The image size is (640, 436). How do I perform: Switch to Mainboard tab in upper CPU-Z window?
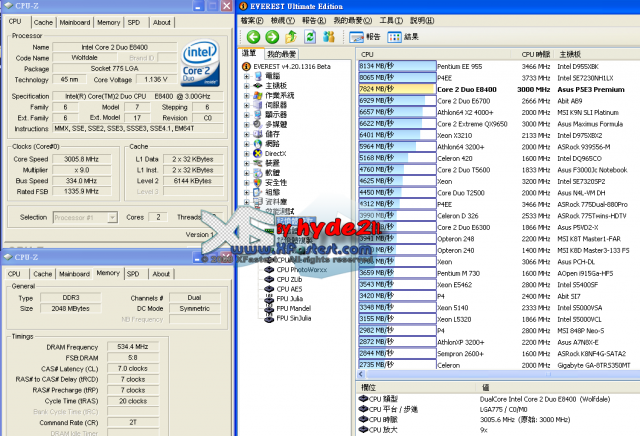(x=75, y=22)
